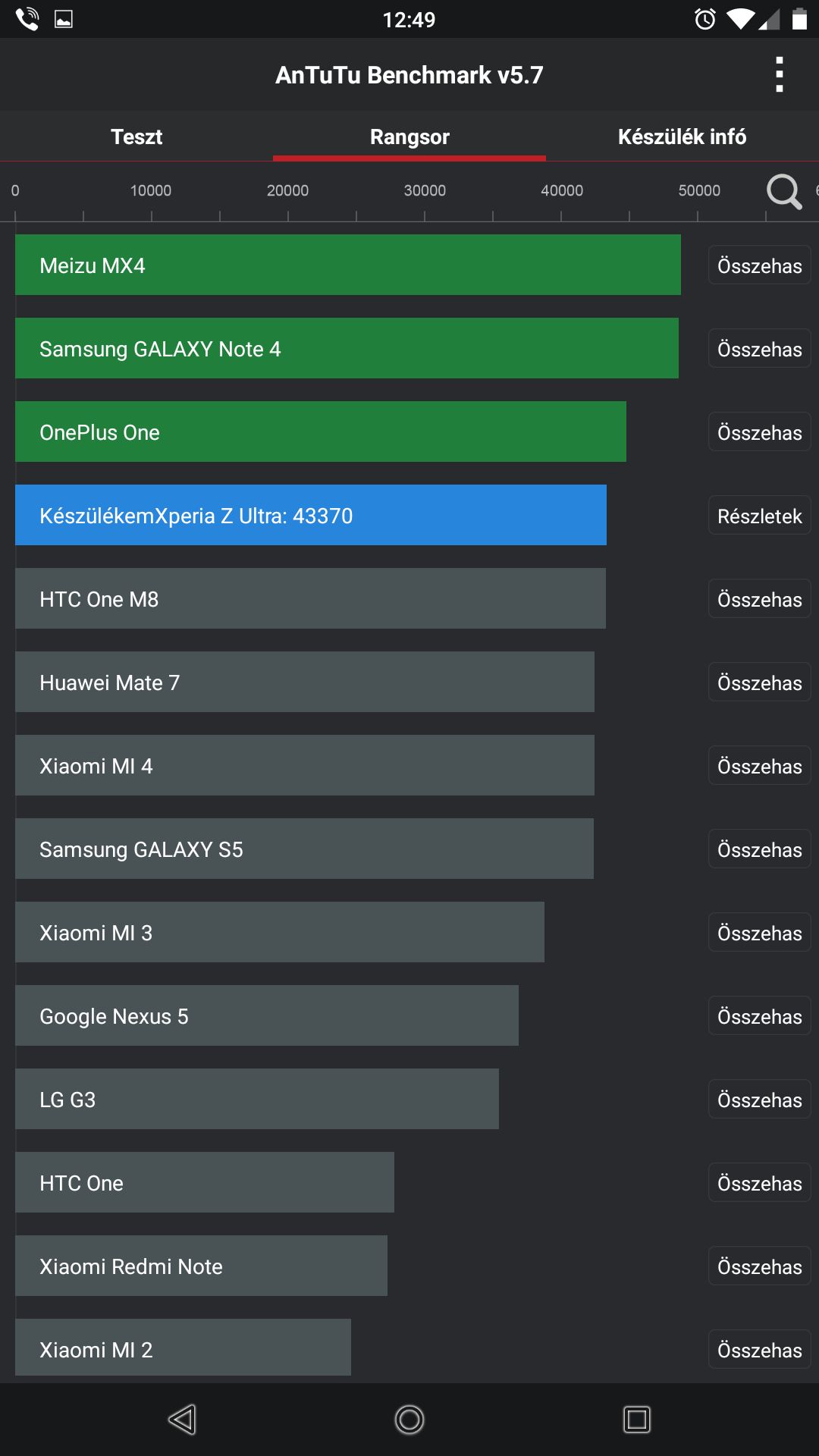Compare with Samsung GALAXY Note 4

(x=760, y=349)
